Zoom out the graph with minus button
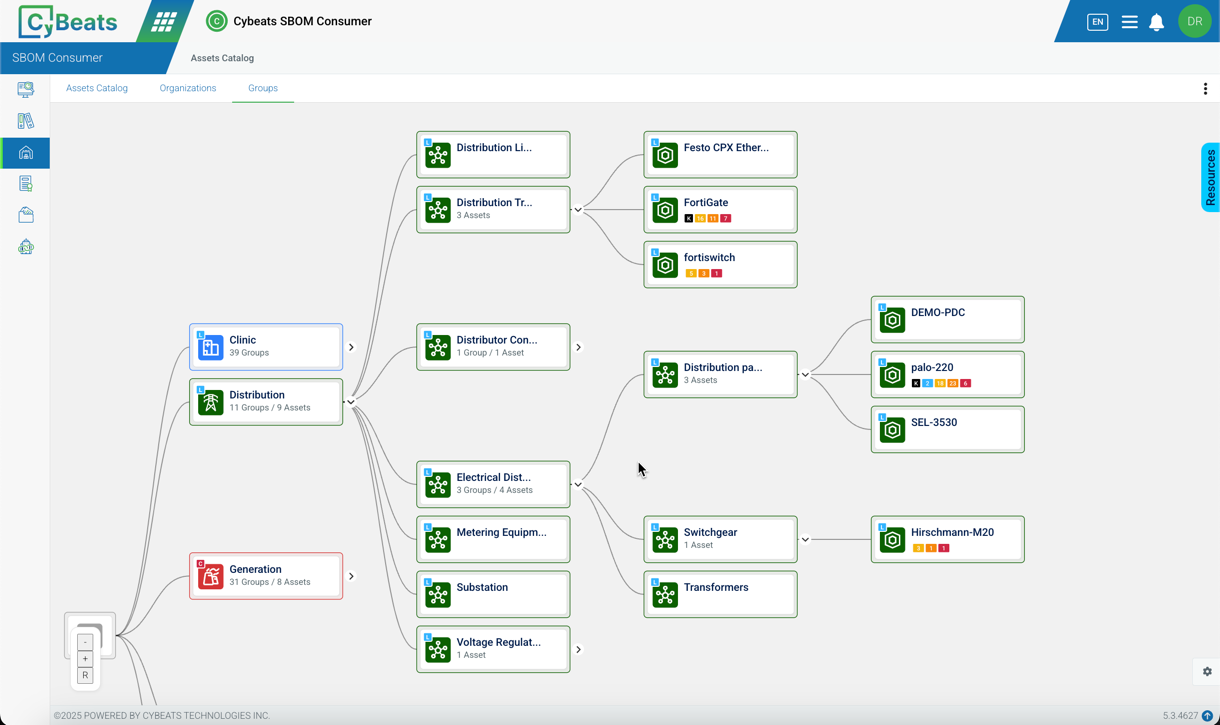 point(85,642)
